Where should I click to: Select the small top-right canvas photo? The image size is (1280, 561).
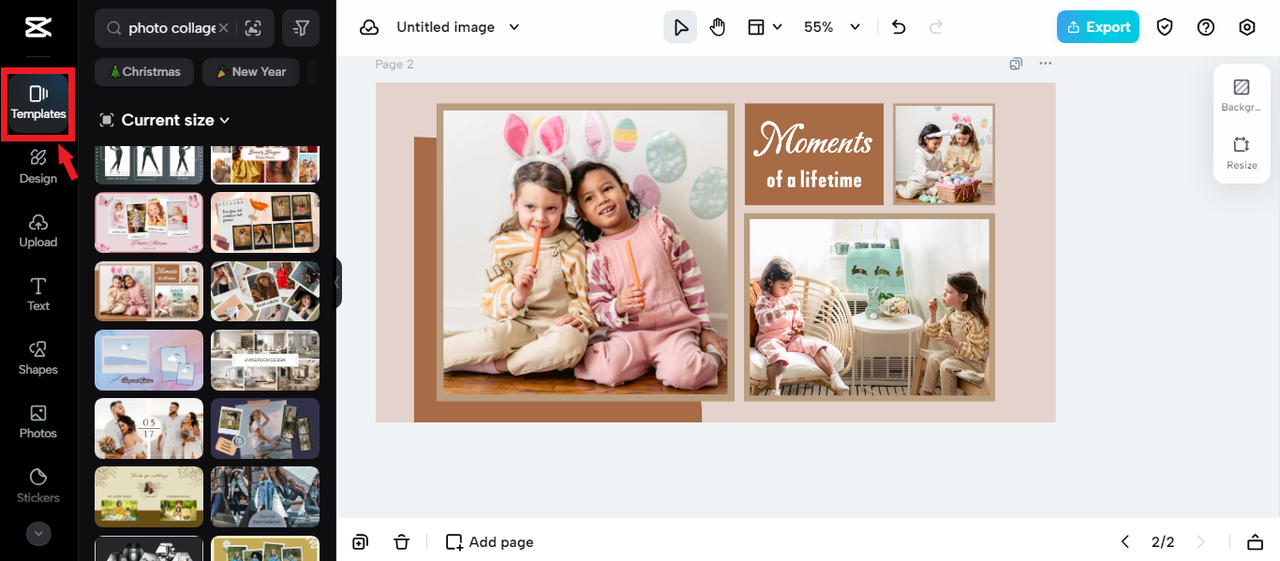click(x=943, y=152)
